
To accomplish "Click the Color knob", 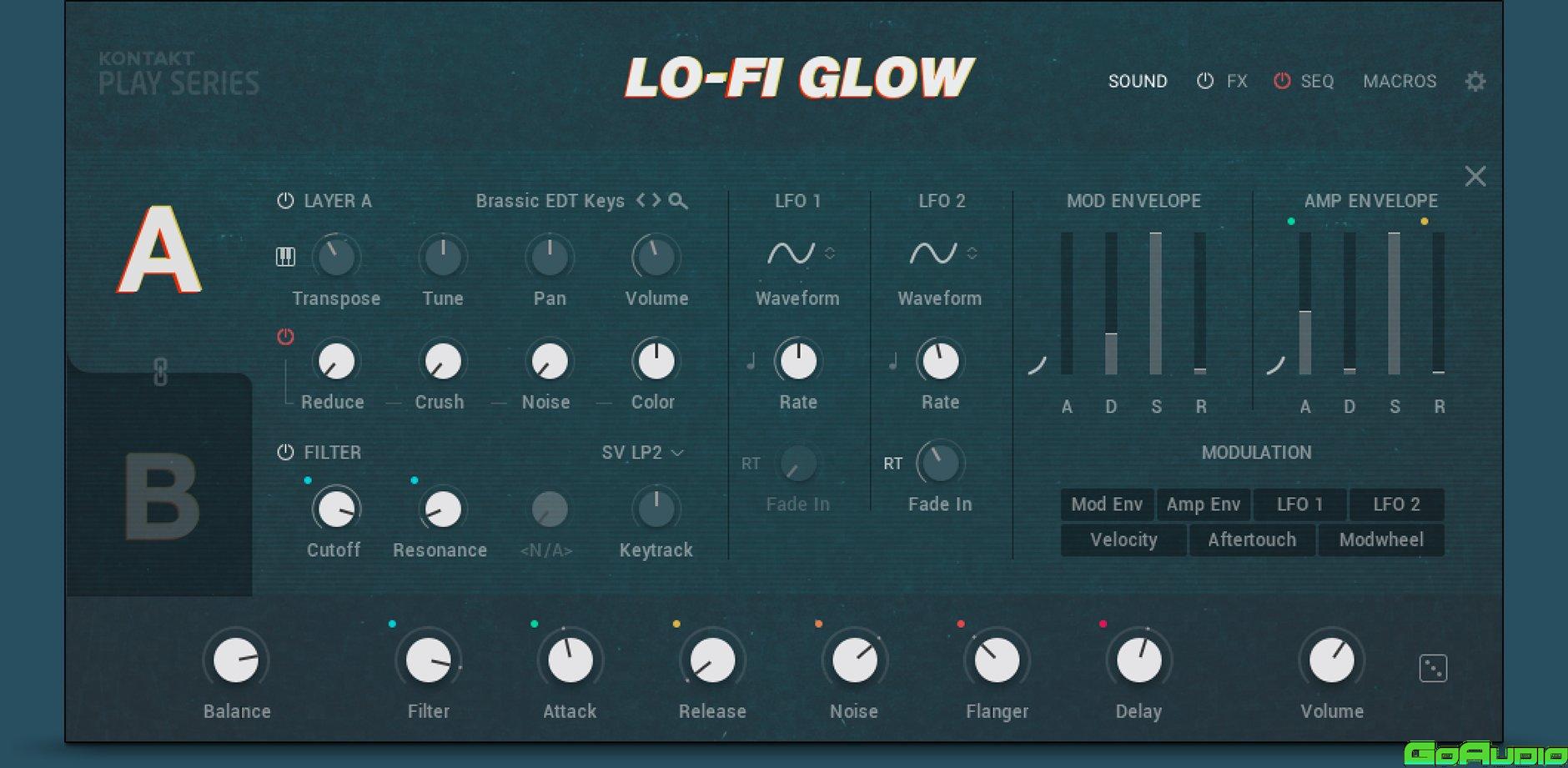I will pos(656,361).
